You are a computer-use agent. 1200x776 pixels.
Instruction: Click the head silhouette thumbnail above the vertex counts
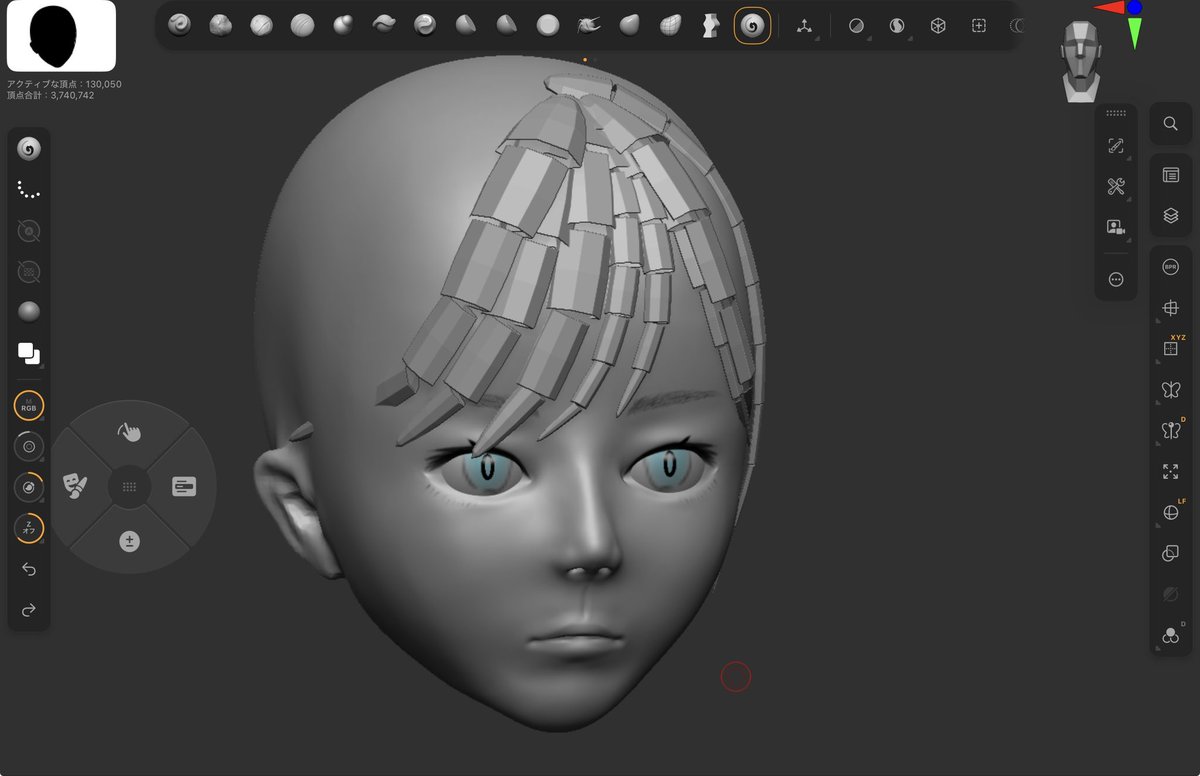pos(60,35)
